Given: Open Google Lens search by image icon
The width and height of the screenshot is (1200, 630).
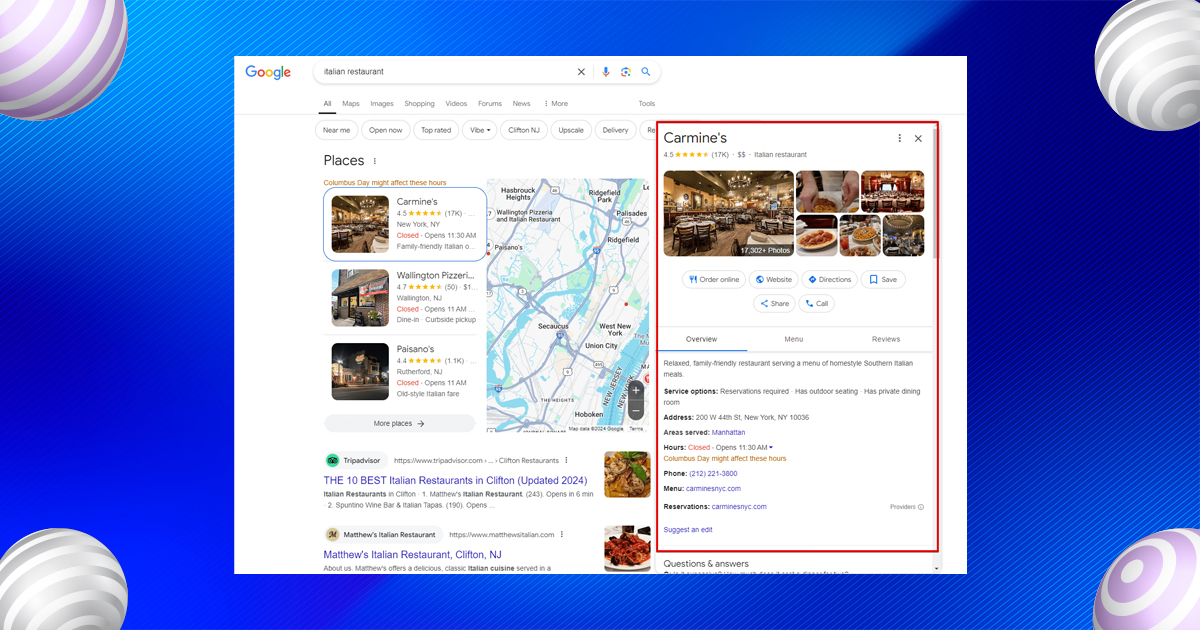Looking at the screenshot, I should 626,71.
